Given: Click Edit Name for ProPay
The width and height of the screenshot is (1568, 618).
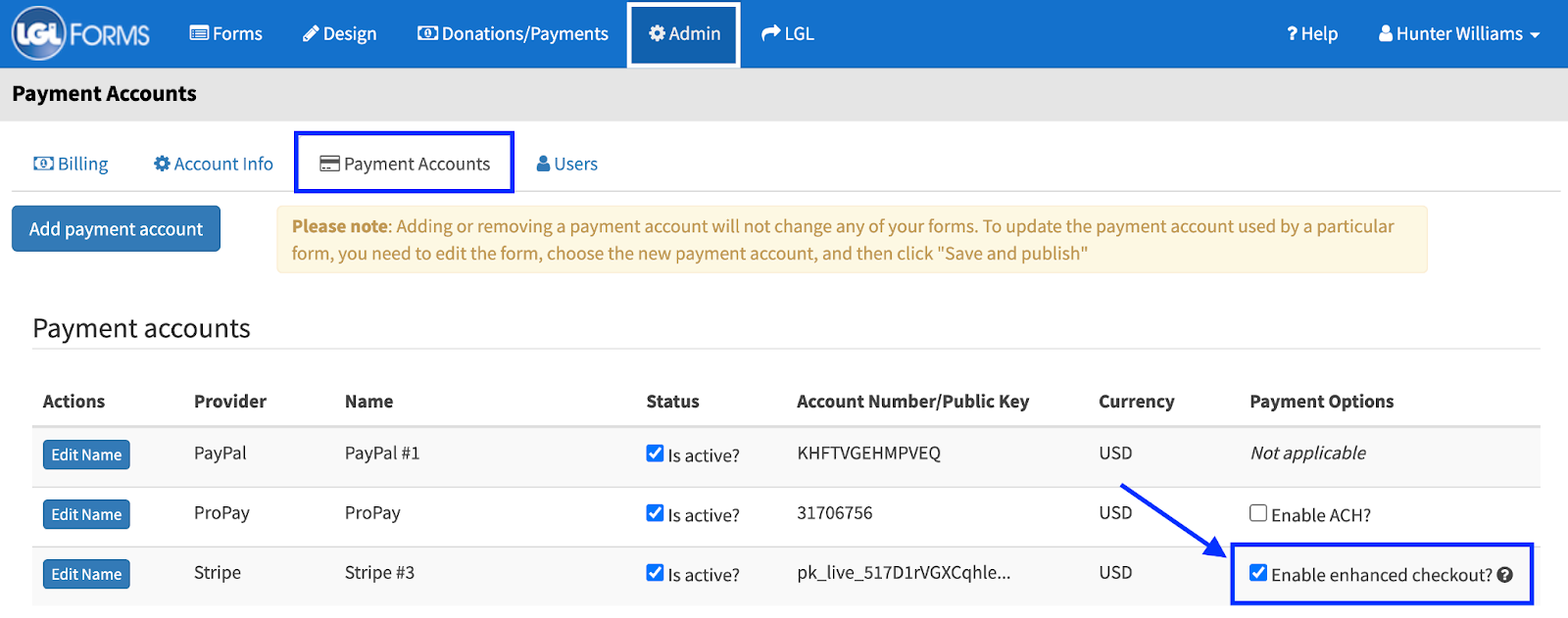Looking at the screenshot, I should click(86, 514).
